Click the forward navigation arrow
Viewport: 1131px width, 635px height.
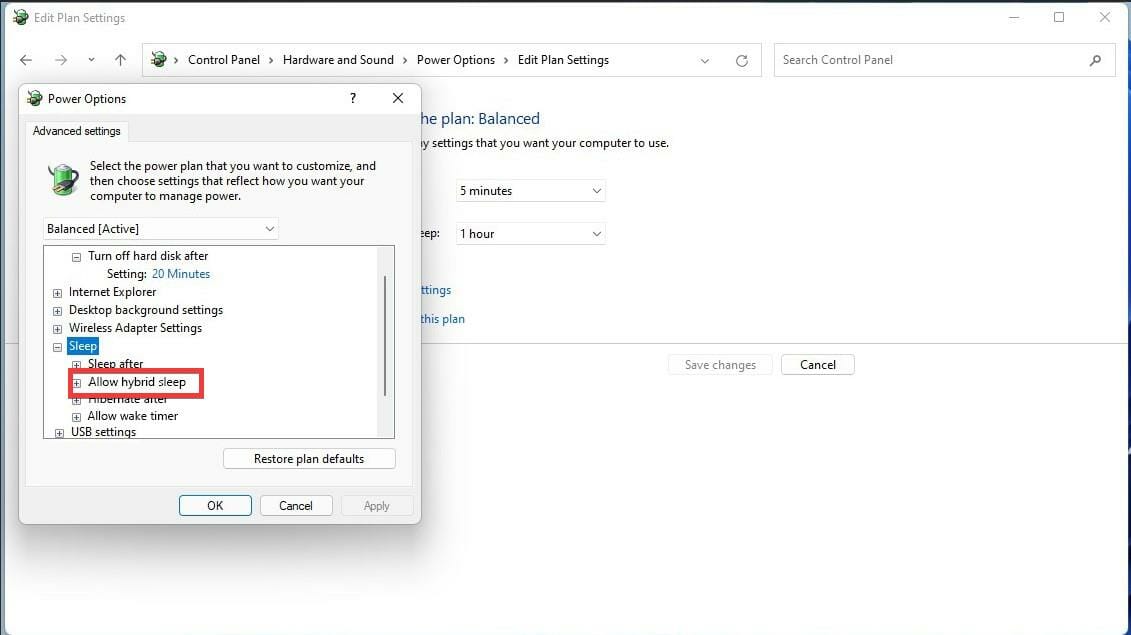pos(57,60)
